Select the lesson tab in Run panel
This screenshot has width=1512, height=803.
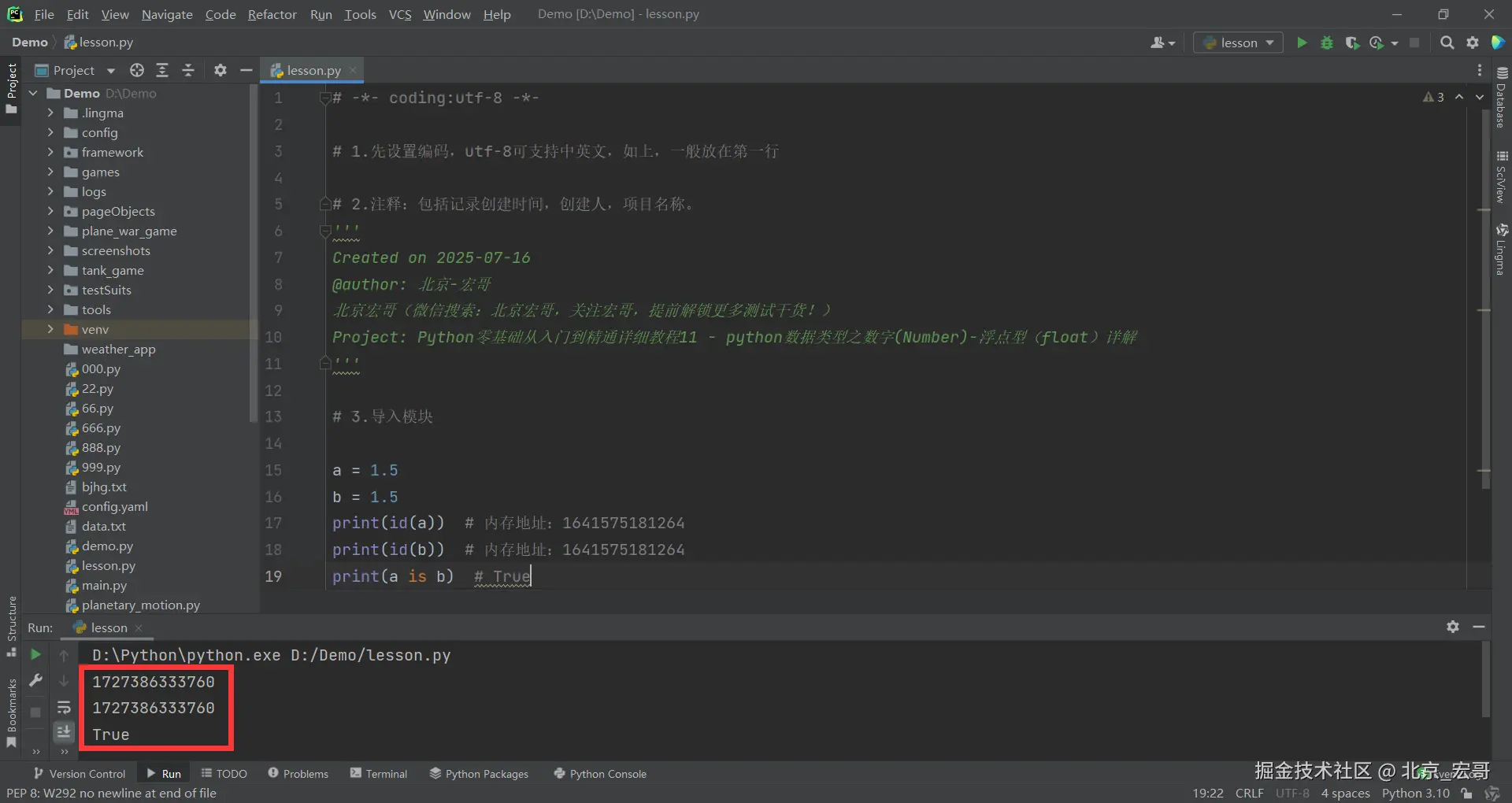(108, 627)
